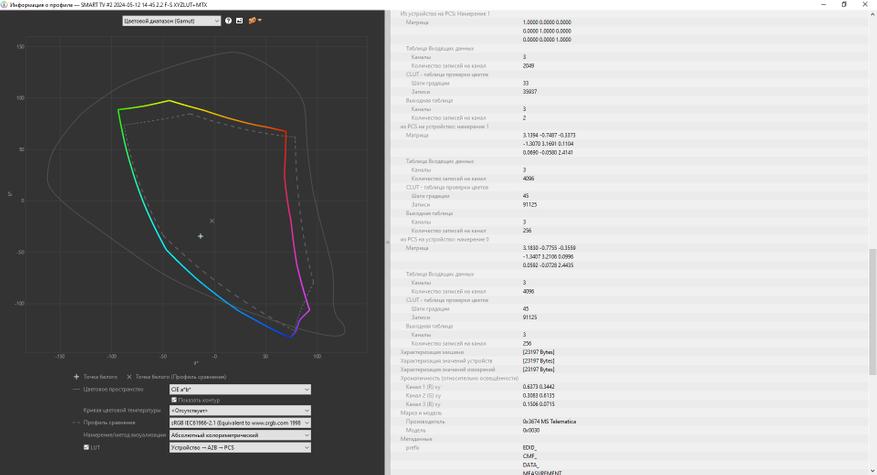Click the vertical scrollbar thumb of info panel

[873, 312]
